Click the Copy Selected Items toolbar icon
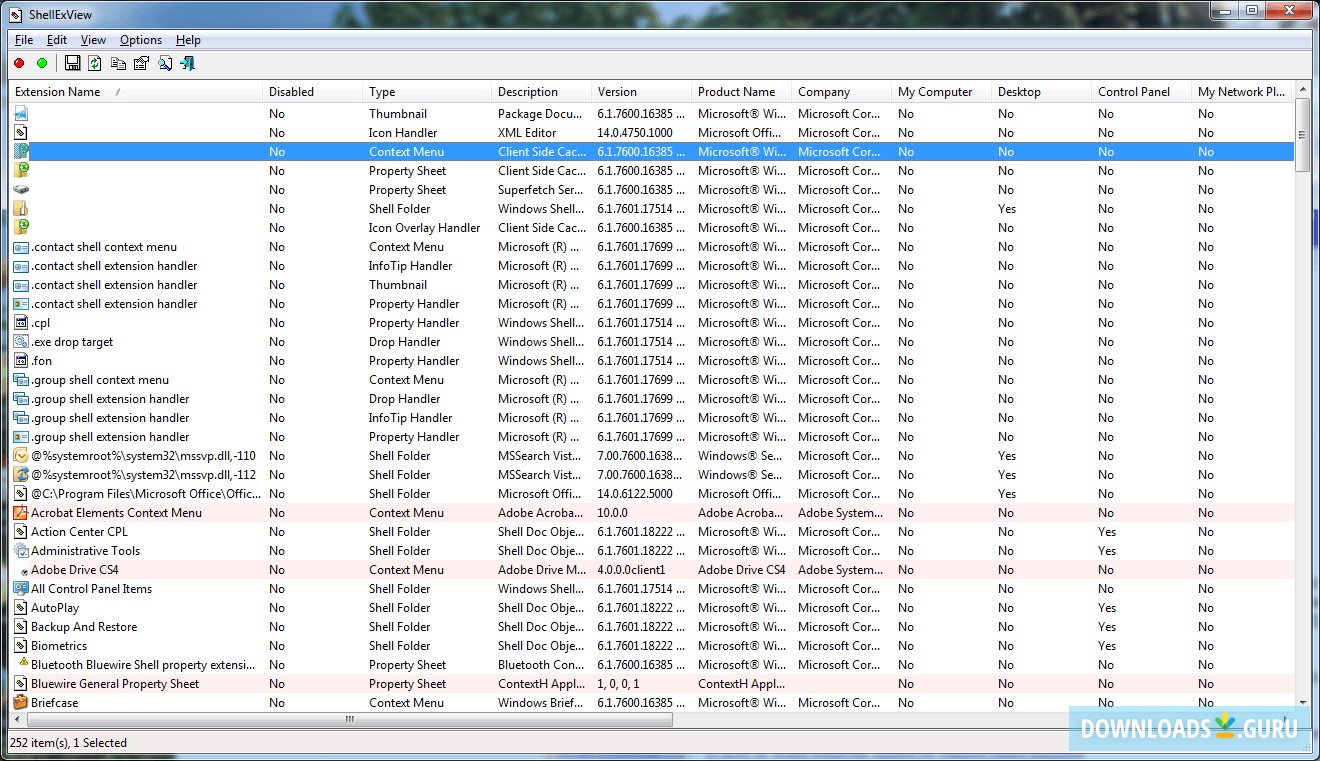This screenshot has height=761, width=1320. click(118, 63)
